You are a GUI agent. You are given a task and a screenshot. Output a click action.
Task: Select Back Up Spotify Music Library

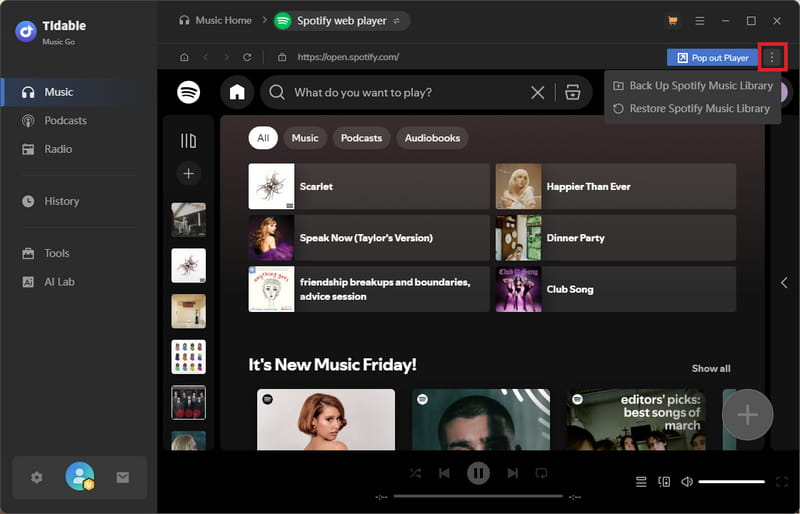coord(693,86)
